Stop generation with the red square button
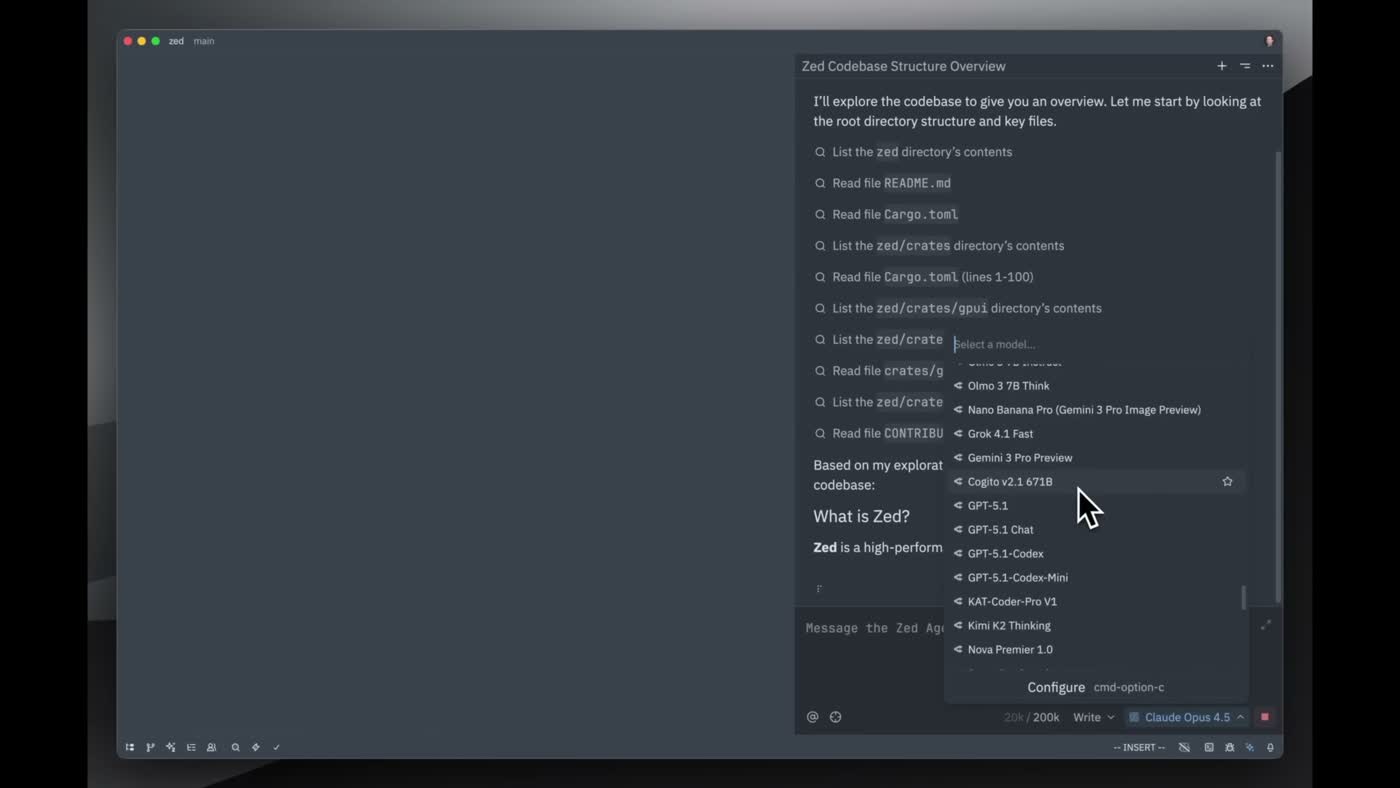 (1265, 717)
